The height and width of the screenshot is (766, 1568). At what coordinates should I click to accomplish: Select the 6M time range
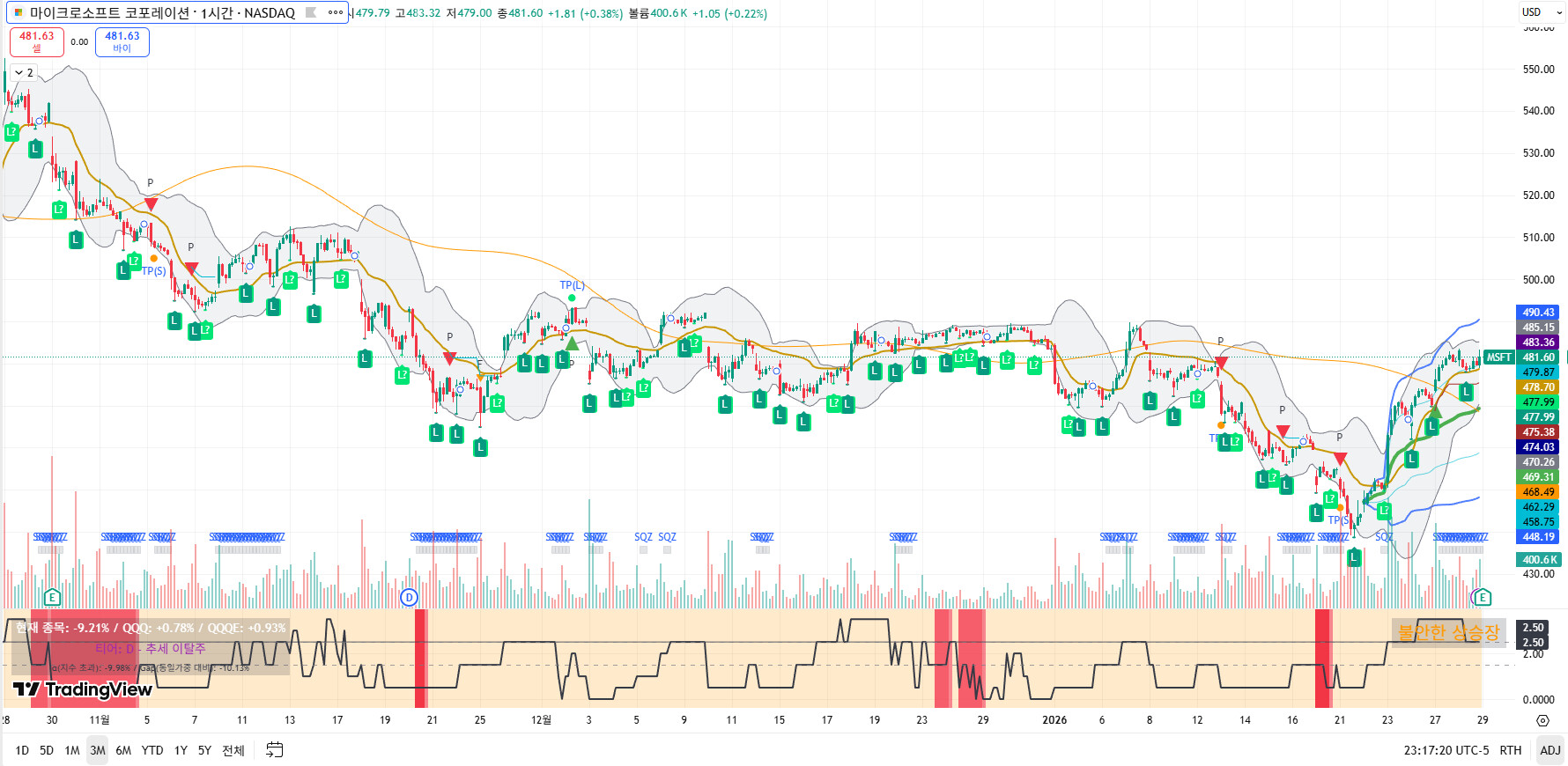[123, 750]
